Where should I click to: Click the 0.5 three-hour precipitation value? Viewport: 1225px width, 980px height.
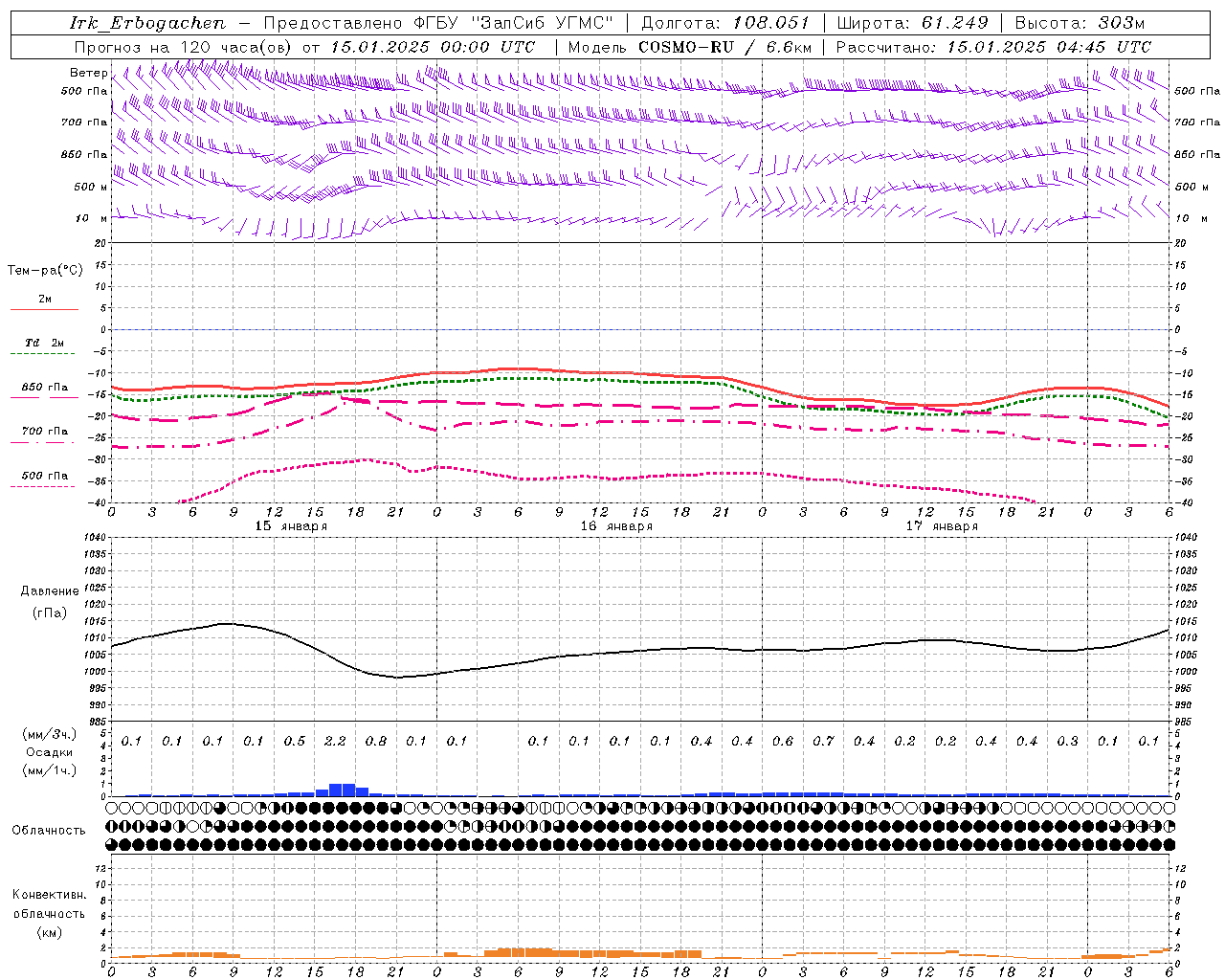pos(295,742)
